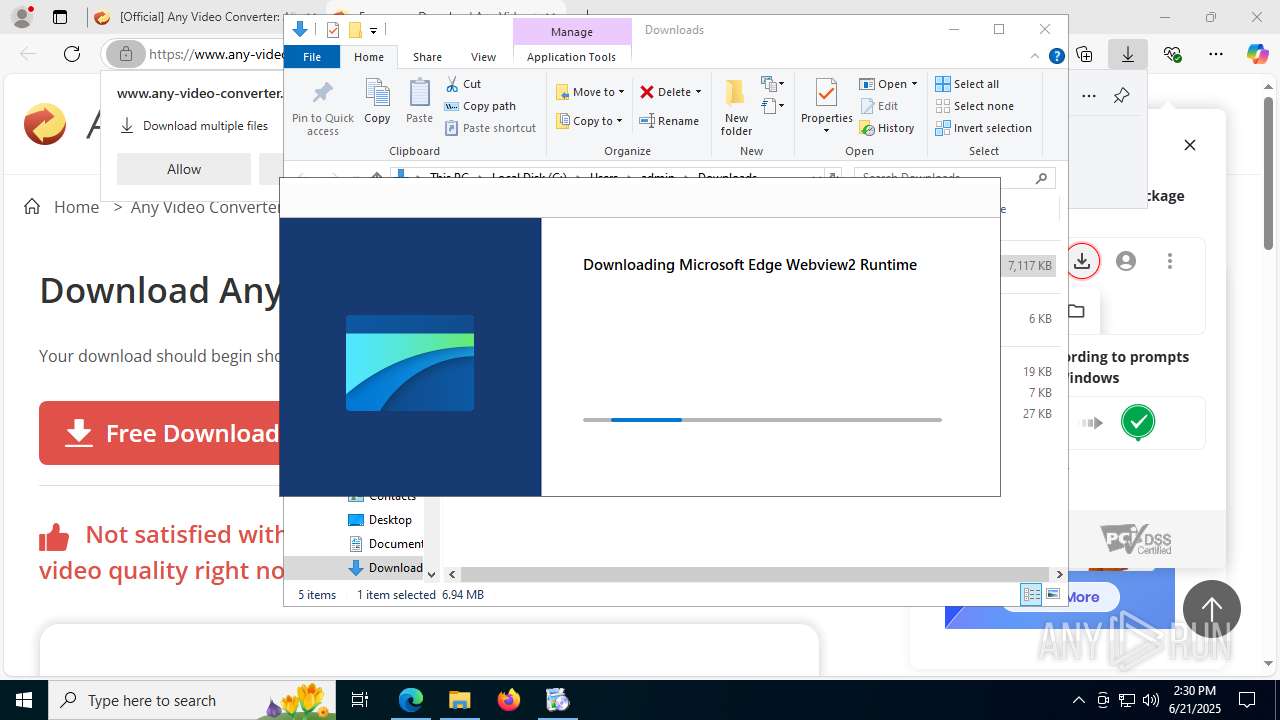Open file History from the ribbon
The height and width of the screenshot is (720, 1280).
click(887, 128)
